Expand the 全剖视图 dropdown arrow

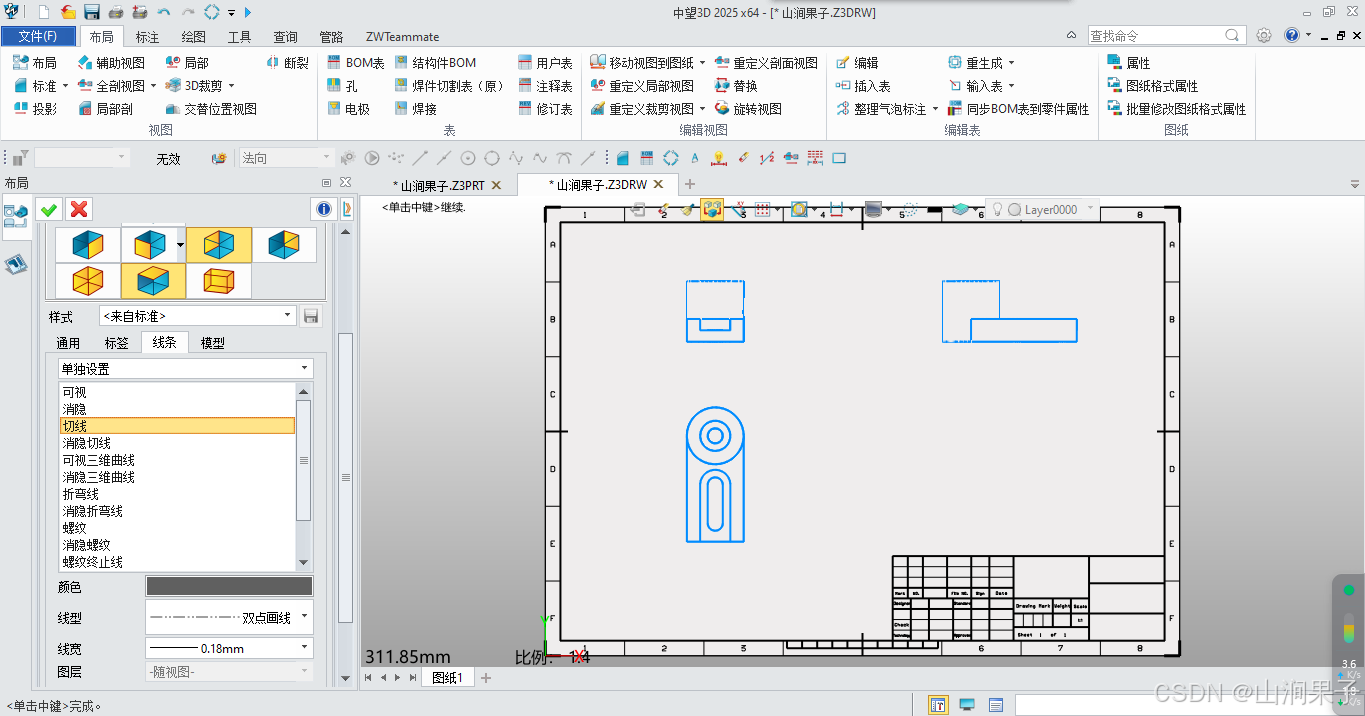click(153, 86)
